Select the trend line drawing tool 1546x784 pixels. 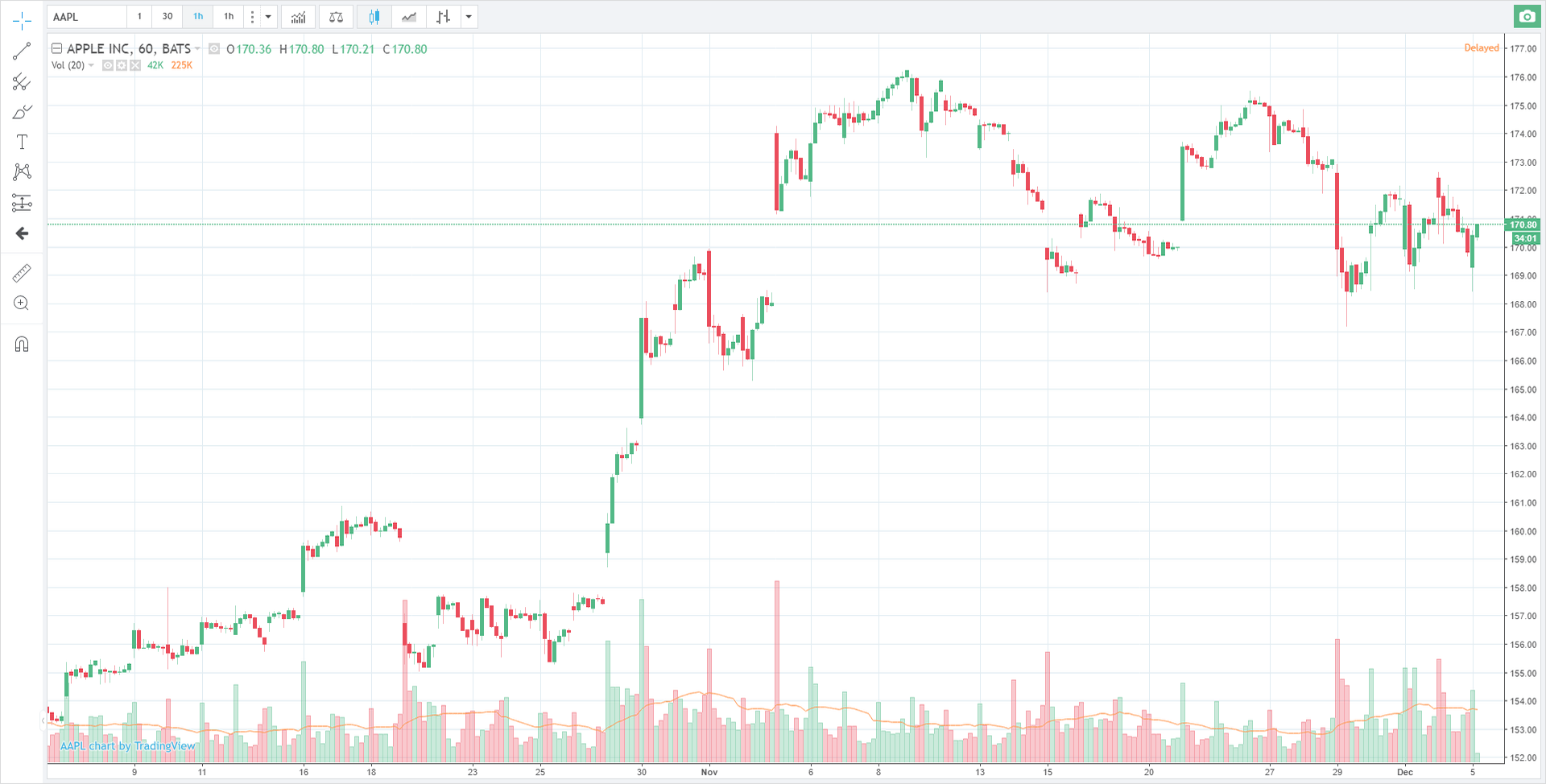(x=22, y=52)
